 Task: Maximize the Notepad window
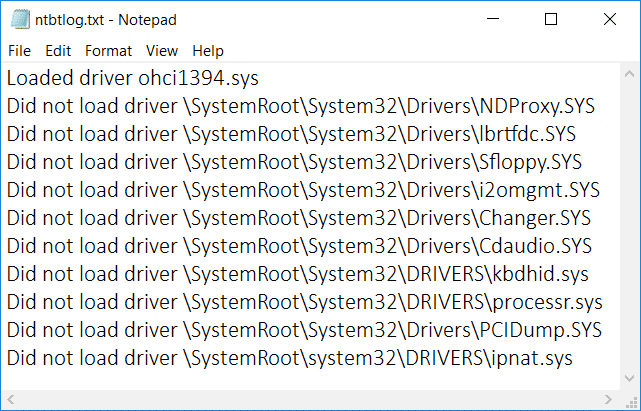coord(551,19)
